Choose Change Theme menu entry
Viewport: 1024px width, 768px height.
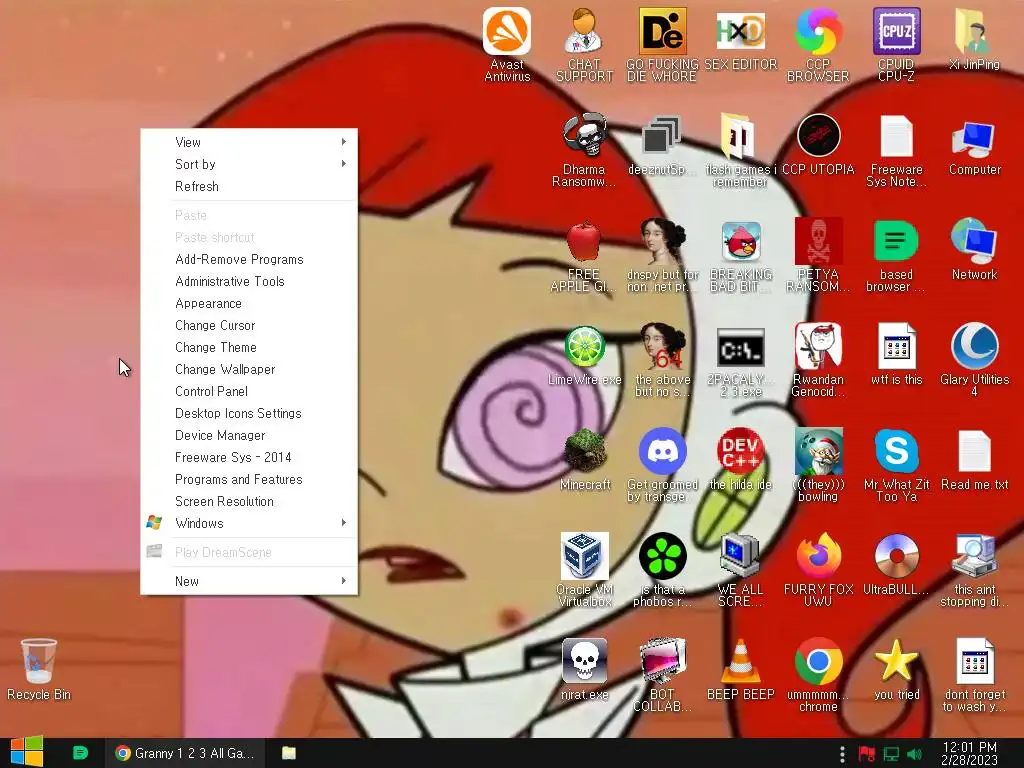[249, 347]
